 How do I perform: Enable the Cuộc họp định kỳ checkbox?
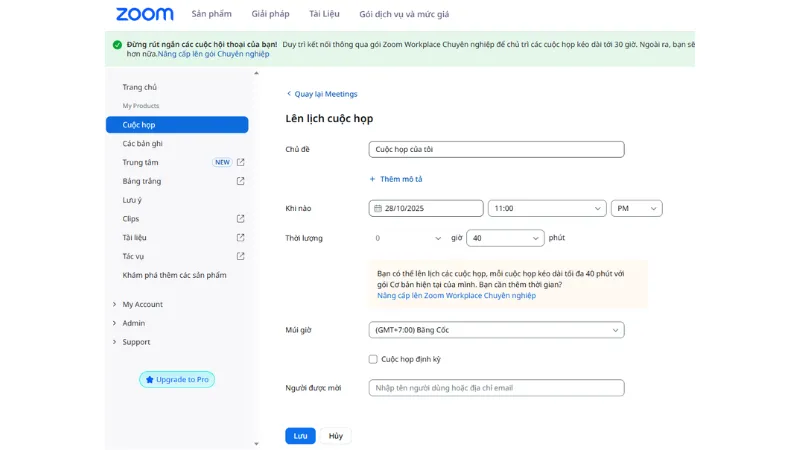click(373, 358)
